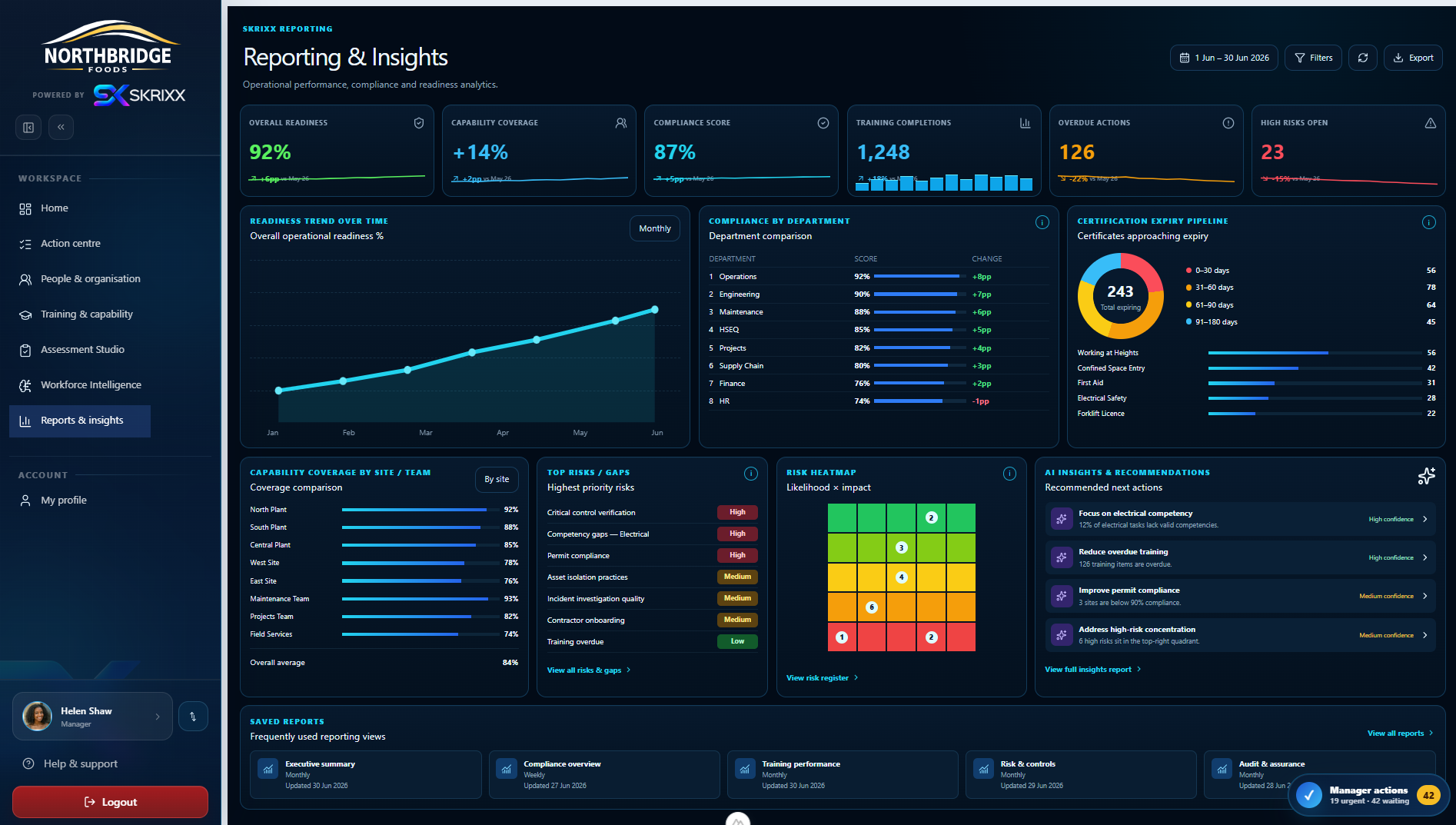1456x825 pixels.
Task: Click the 243 total expiring donut chart
Action: click(x=1120, y=297)
